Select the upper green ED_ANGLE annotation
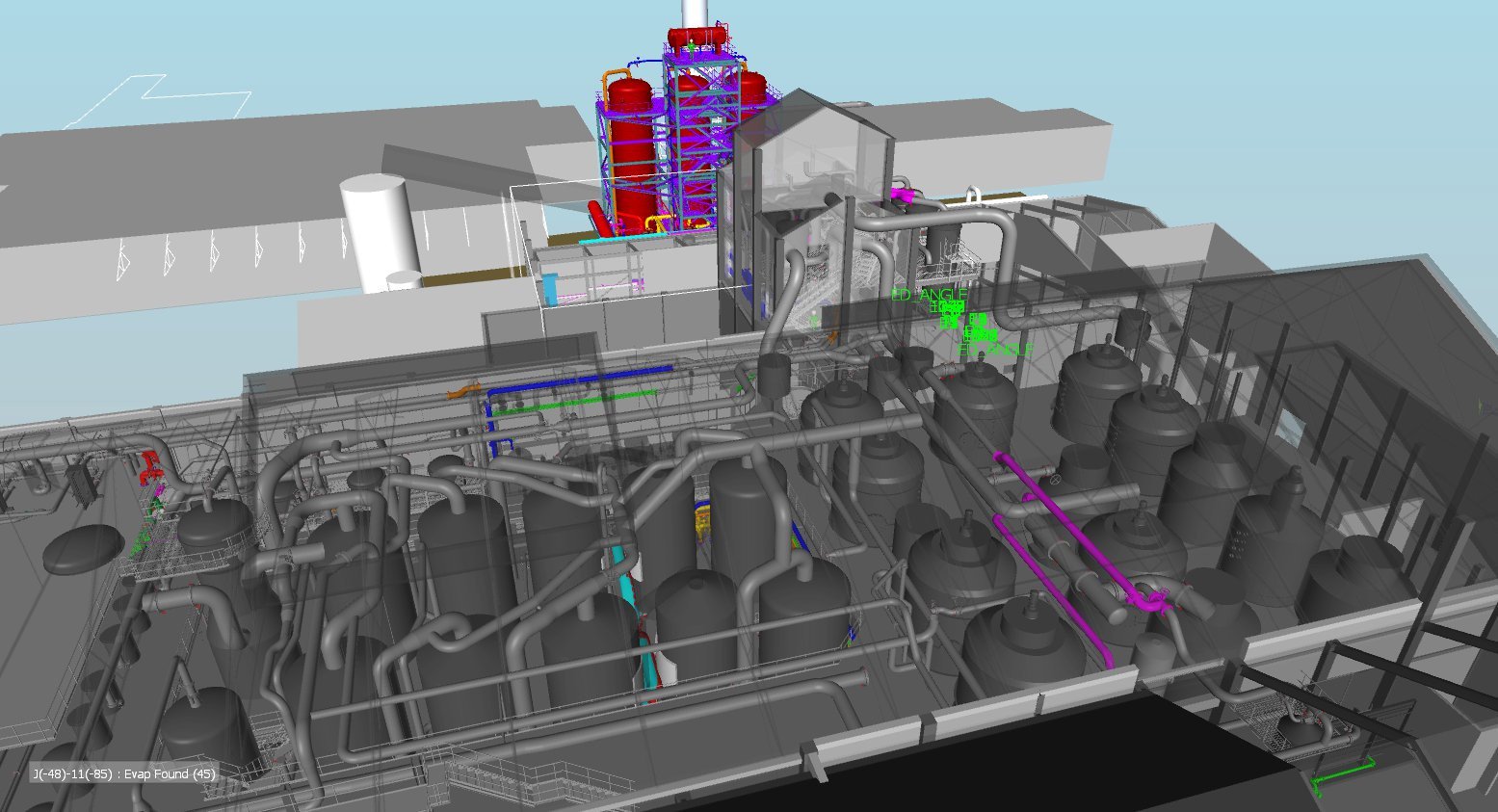 tap(928, 295)
